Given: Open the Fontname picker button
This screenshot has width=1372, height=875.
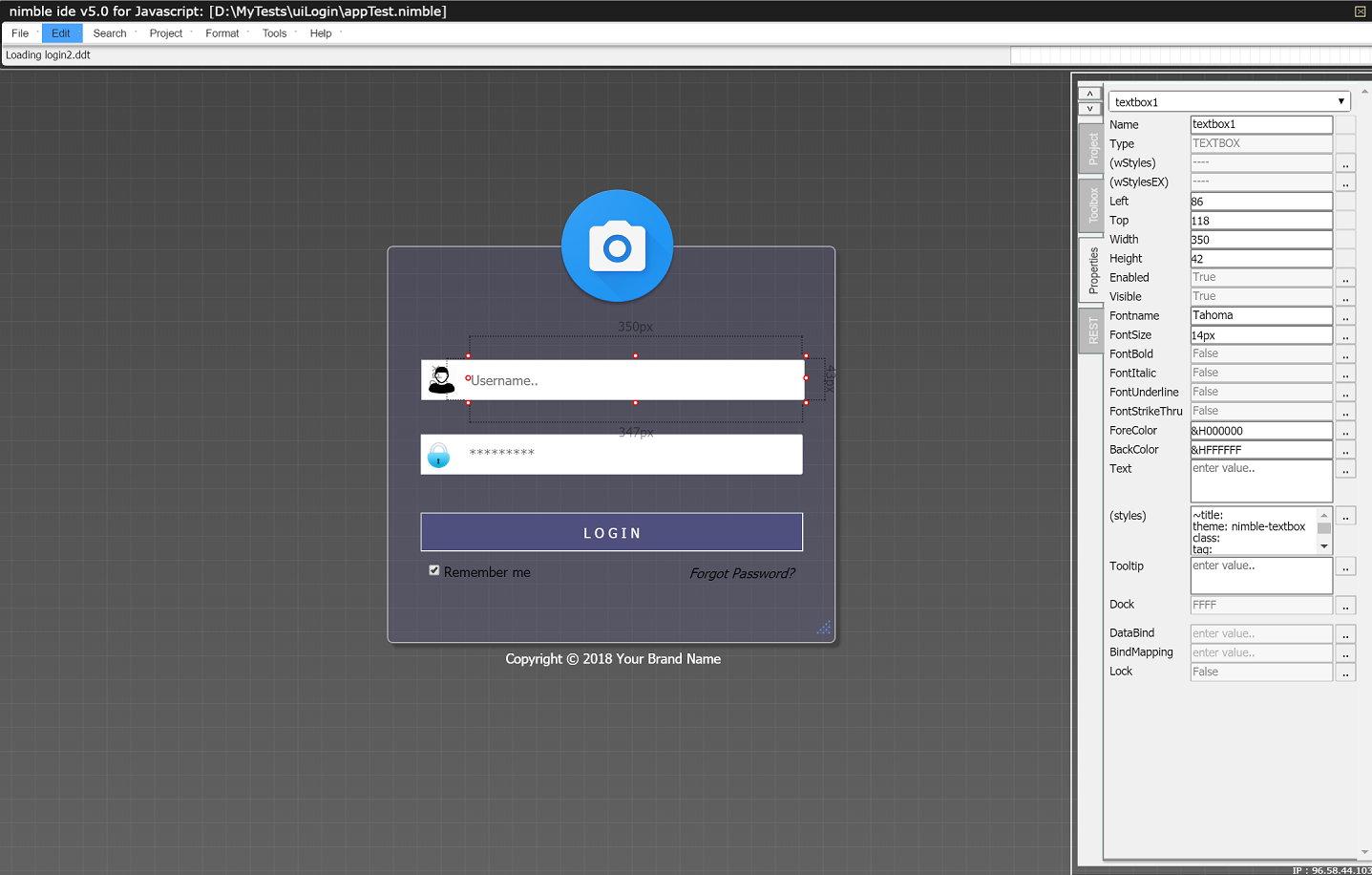Looking at the screenshot, I should coord(1345,316).
